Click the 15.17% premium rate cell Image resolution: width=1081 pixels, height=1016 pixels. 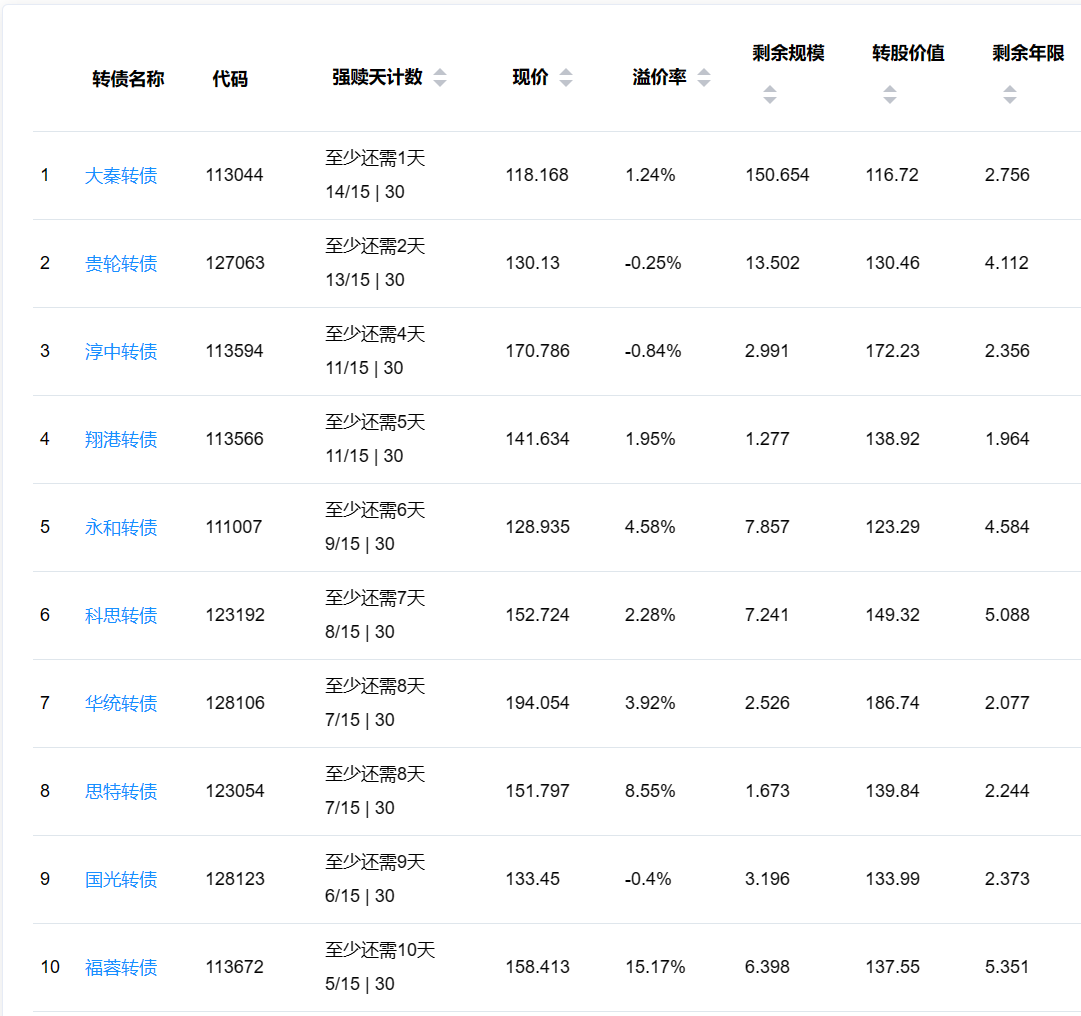pyautogui.click(x=655, y=967)
